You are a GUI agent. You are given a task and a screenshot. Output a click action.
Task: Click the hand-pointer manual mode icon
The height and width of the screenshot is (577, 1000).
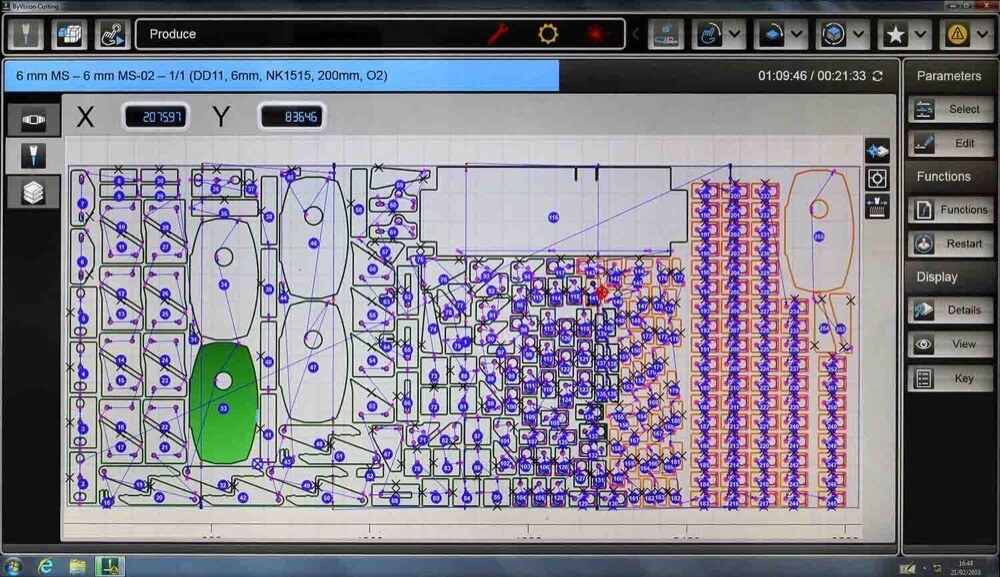[112, 35]
